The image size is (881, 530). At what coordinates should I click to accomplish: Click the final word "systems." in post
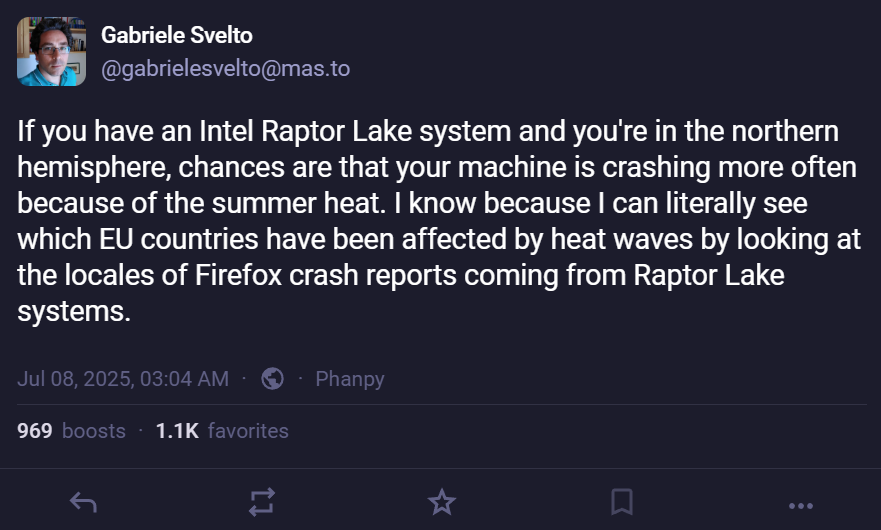pos(74,311)
